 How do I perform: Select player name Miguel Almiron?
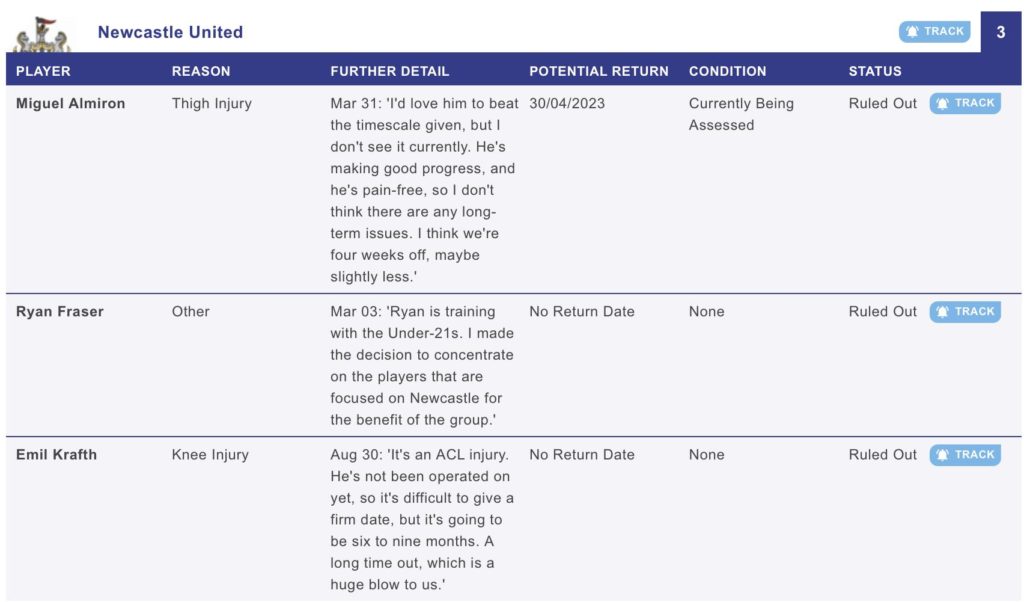coord(71,103)
